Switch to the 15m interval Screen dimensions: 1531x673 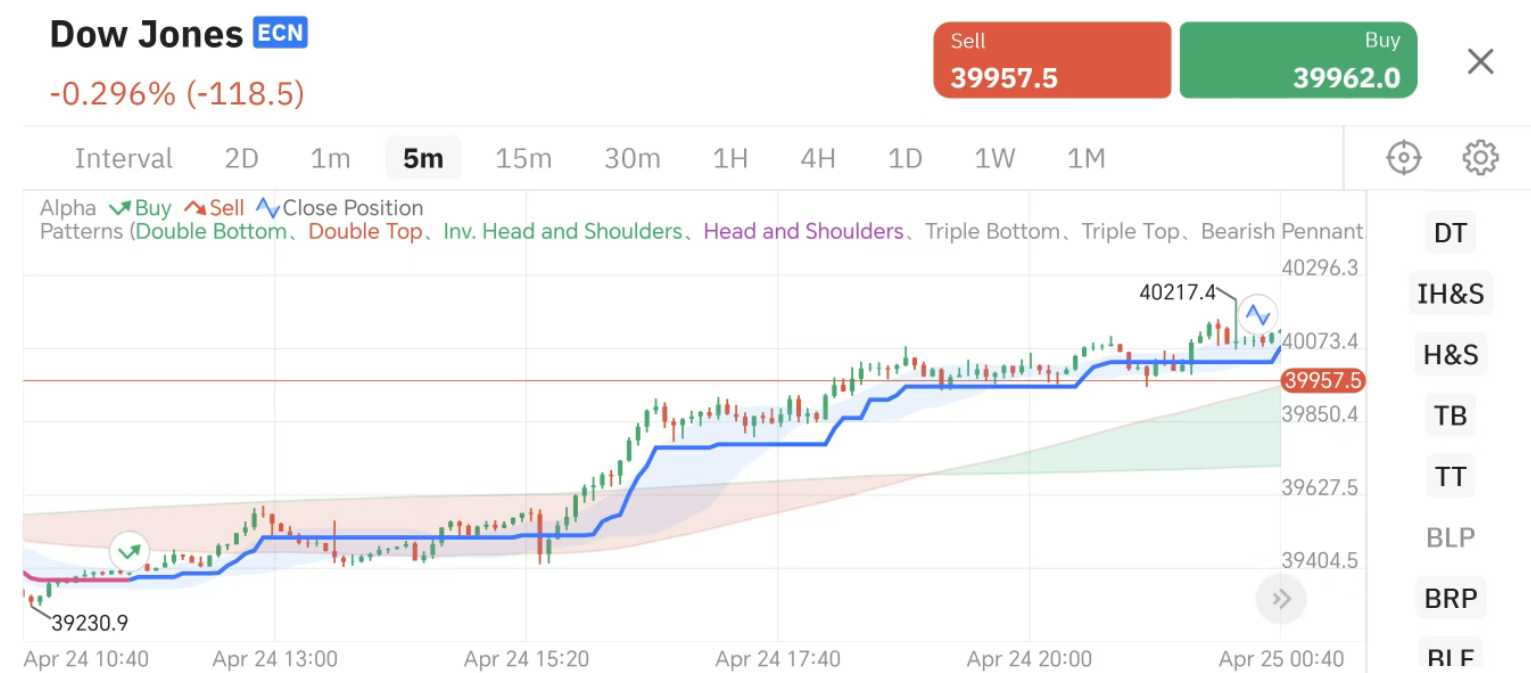524,158
